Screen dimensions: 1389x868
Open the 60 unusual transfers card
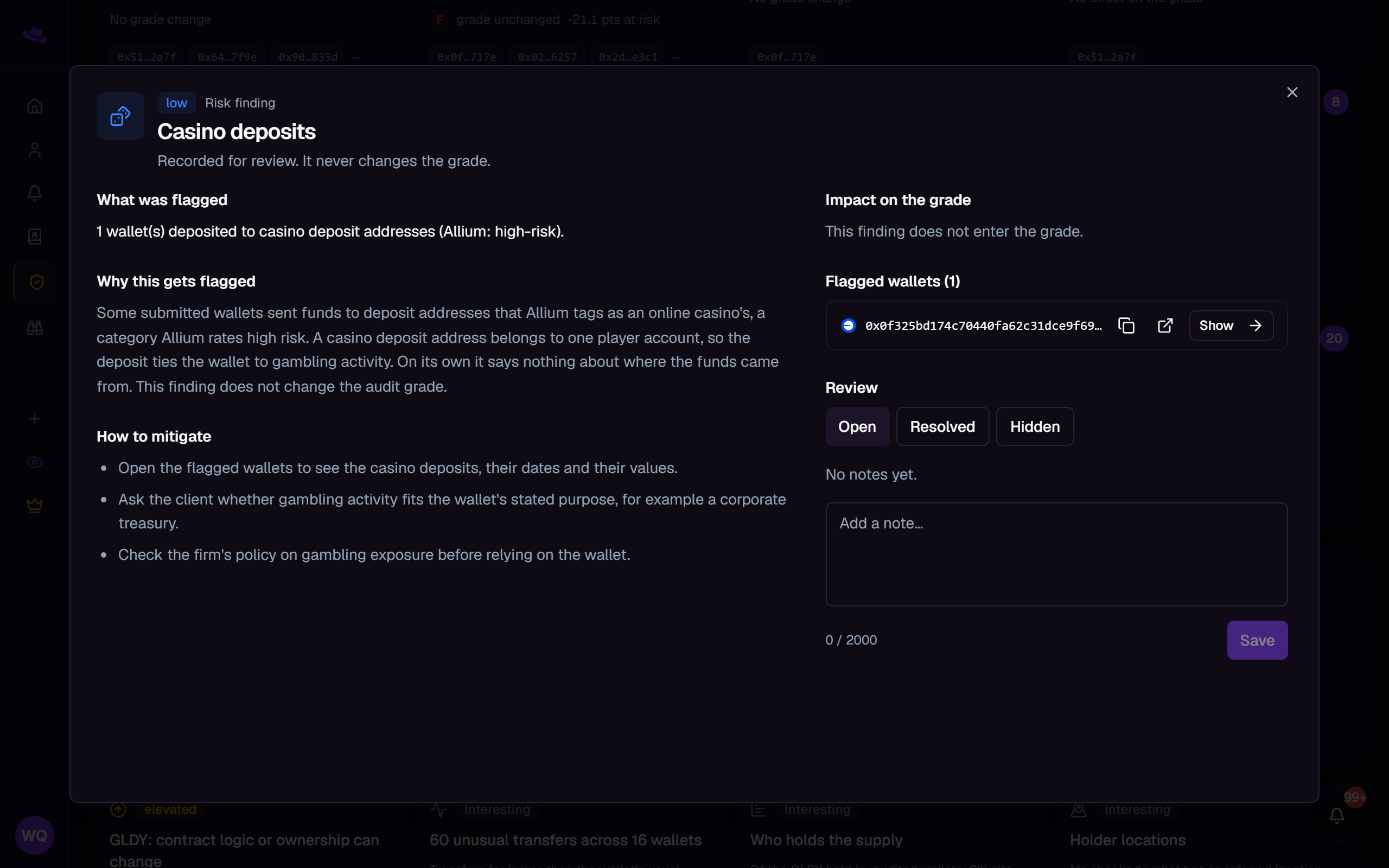point(565,840)
